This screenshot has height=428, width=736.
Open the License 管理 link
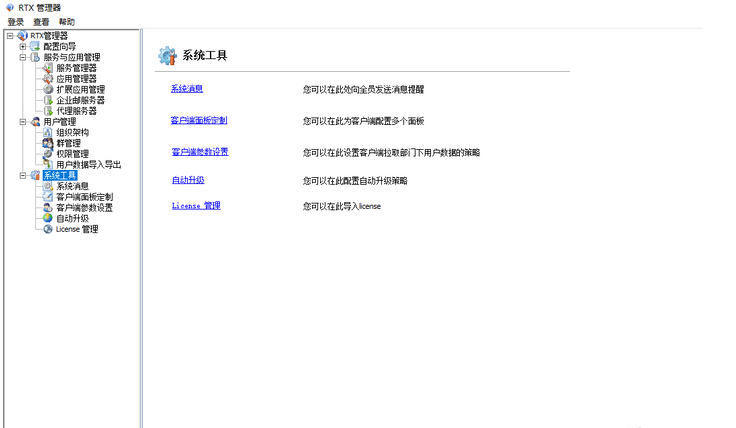196,206
